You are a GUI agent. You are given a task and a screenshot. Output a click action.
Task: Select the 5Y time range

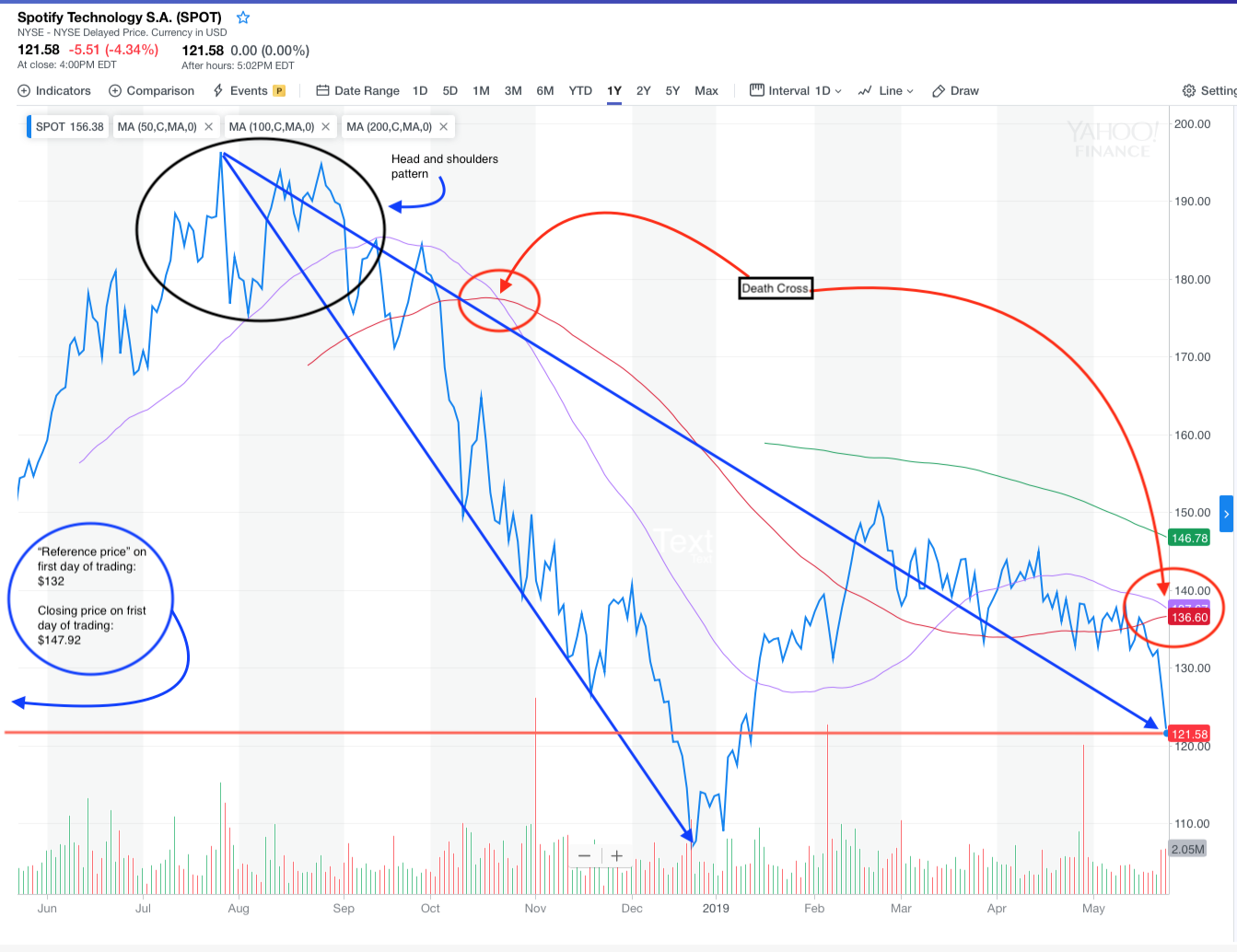pyautogui.click(x=672, y=90)
